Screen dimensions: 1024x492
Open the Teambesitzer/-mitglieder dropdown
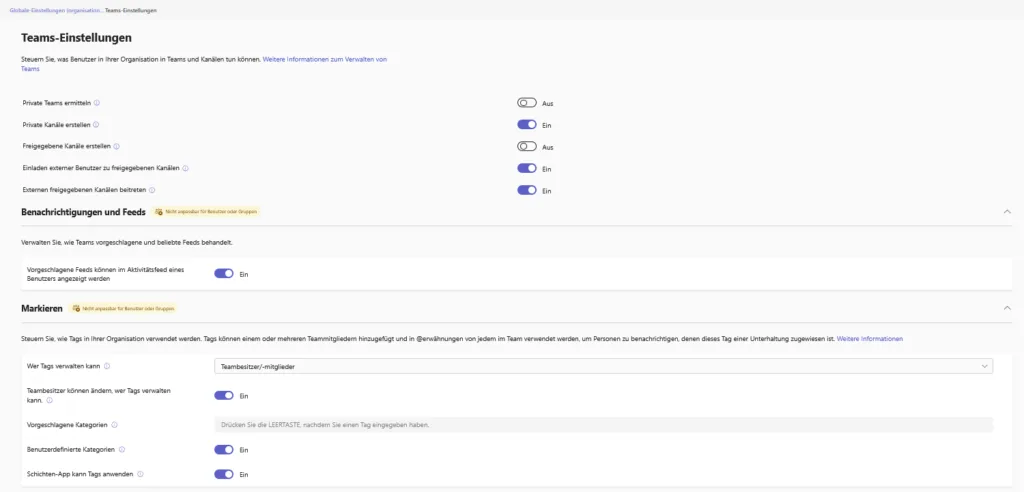click(604, 366)
